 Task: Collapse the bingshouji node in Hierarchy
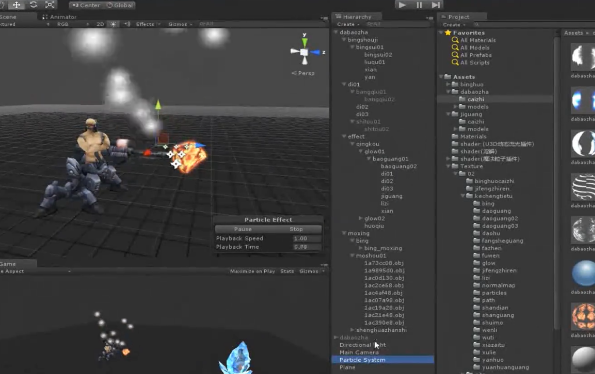344,39
